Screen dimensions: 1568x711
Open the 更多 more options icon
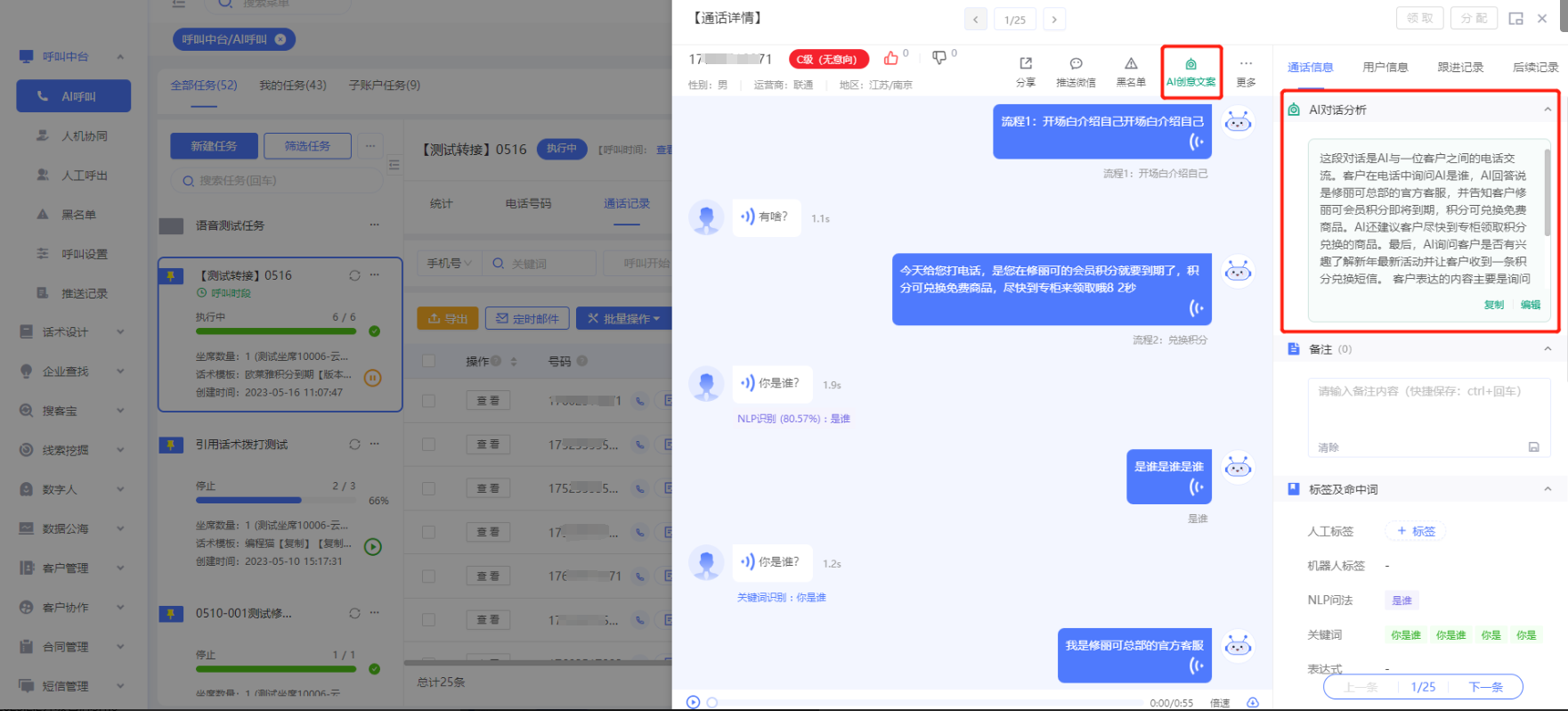point(1246,64)
